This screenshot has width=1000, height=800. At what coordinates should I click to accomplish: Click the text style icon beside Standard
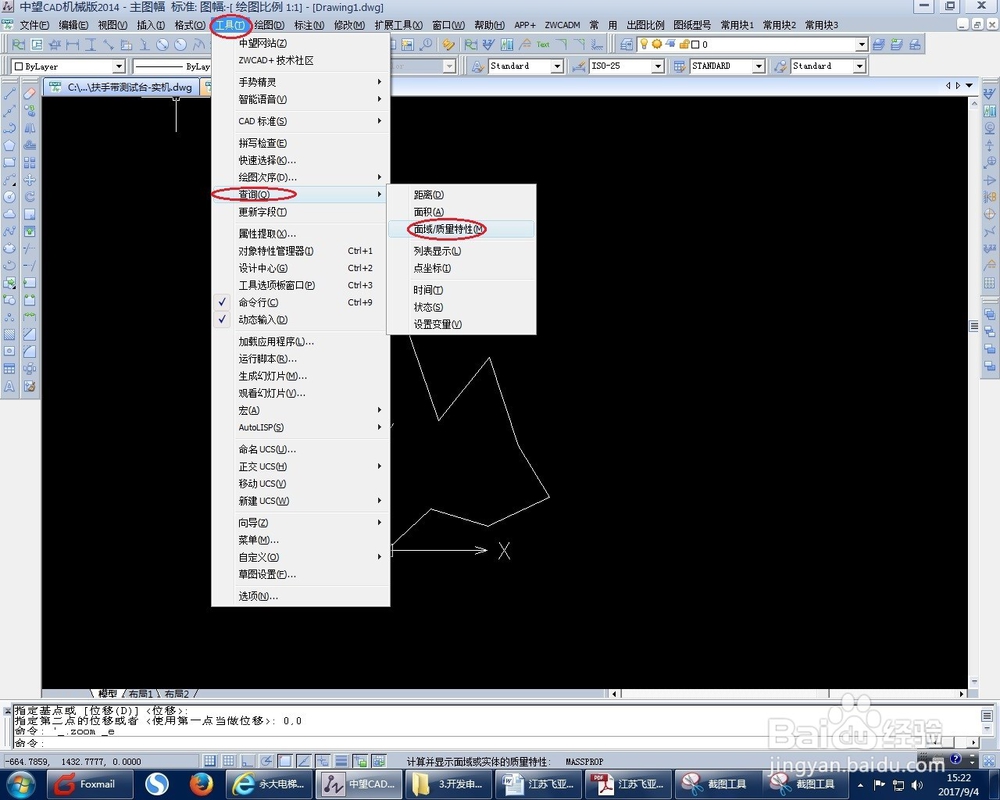pyautogui.click(x=477, y=66)
